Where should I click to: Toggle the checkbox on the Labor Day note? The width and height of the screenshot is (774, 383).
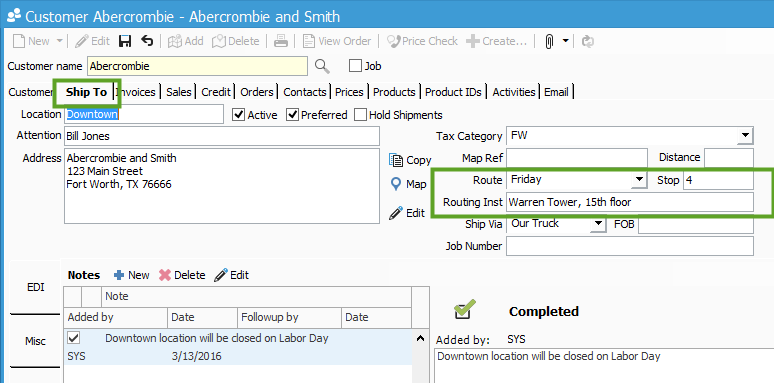tap(74, 338)
